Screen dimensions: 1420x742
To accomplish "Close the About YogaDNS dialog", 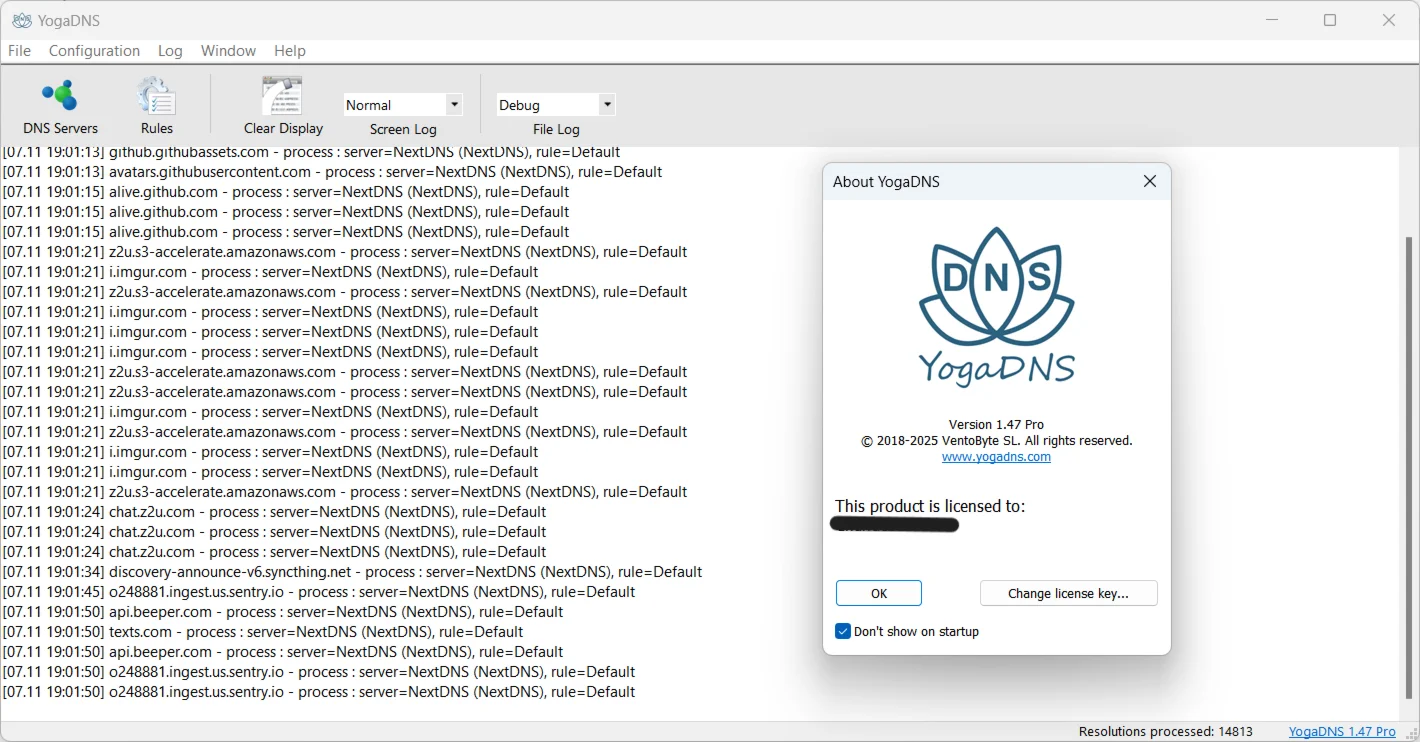I will (x=1150, y=181).
